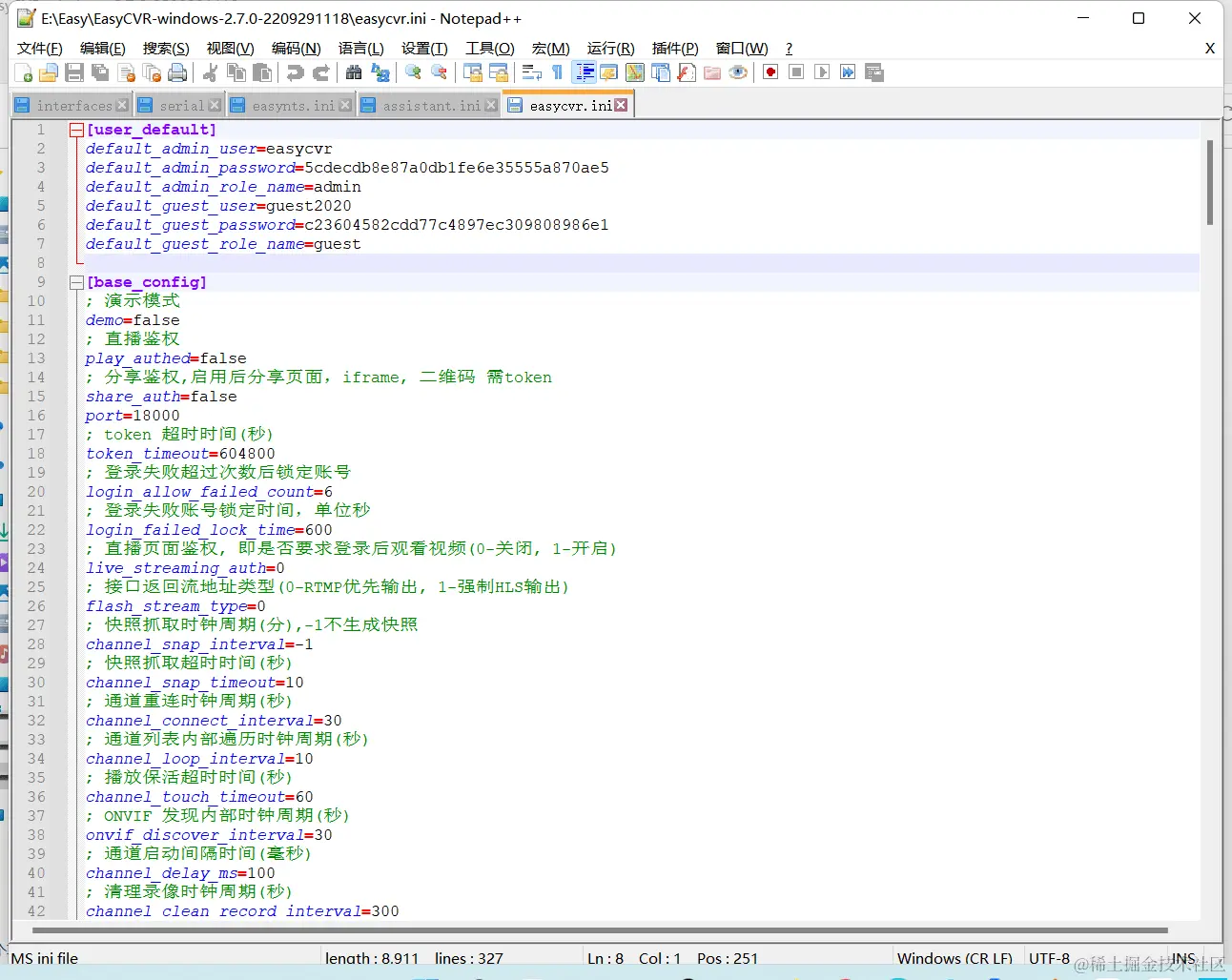Click the UTF-8 encoding in the status bar
The height and width of the screenshot is (980, 1232).
pos(1049,958)
